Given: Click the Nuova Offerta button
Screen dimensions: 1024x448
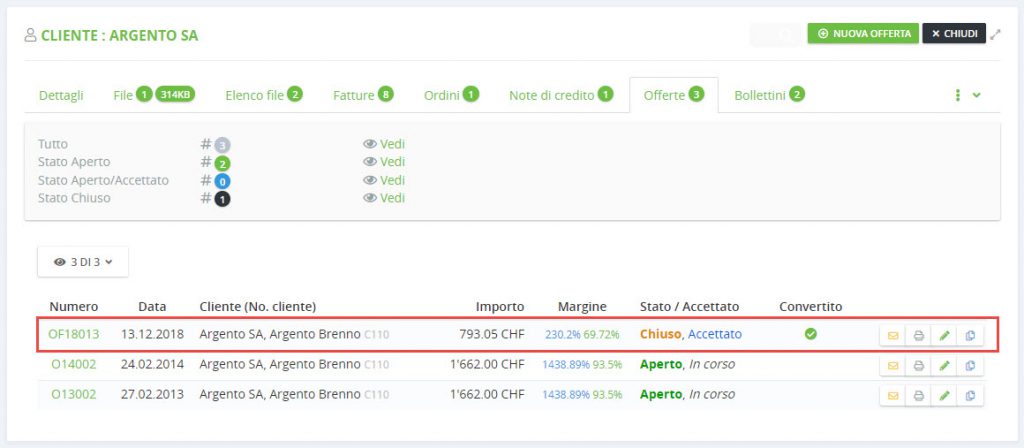Looking at the screenshot, I should [x=862, y=34].
